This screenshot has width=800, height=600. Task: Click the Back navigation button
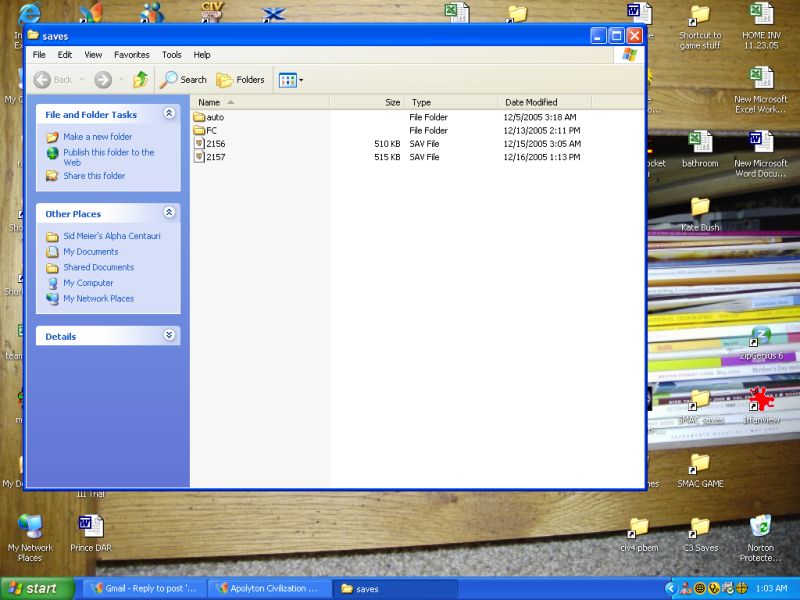coord(54,80)
